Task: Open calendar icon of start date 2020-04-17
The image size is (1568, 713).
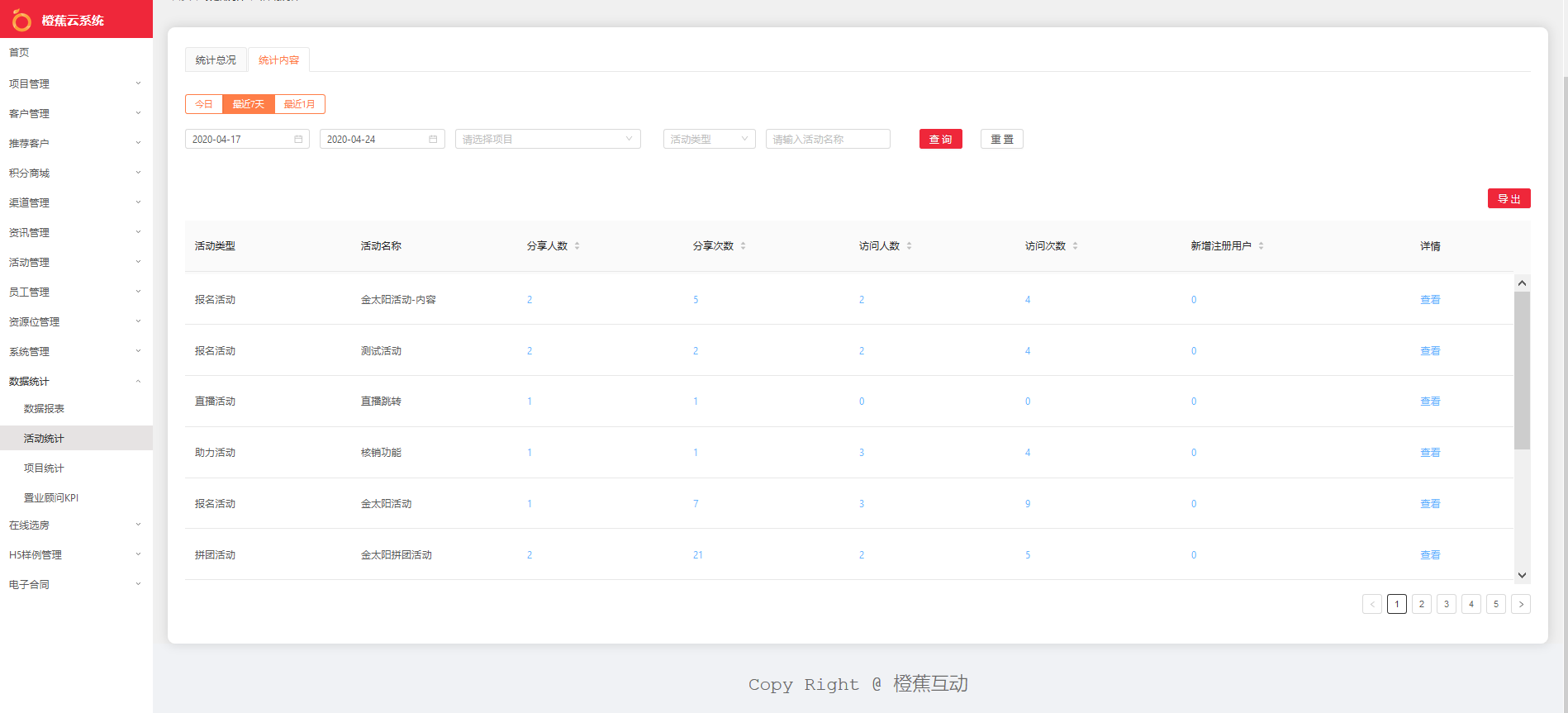Action: [x=298, y=139]
